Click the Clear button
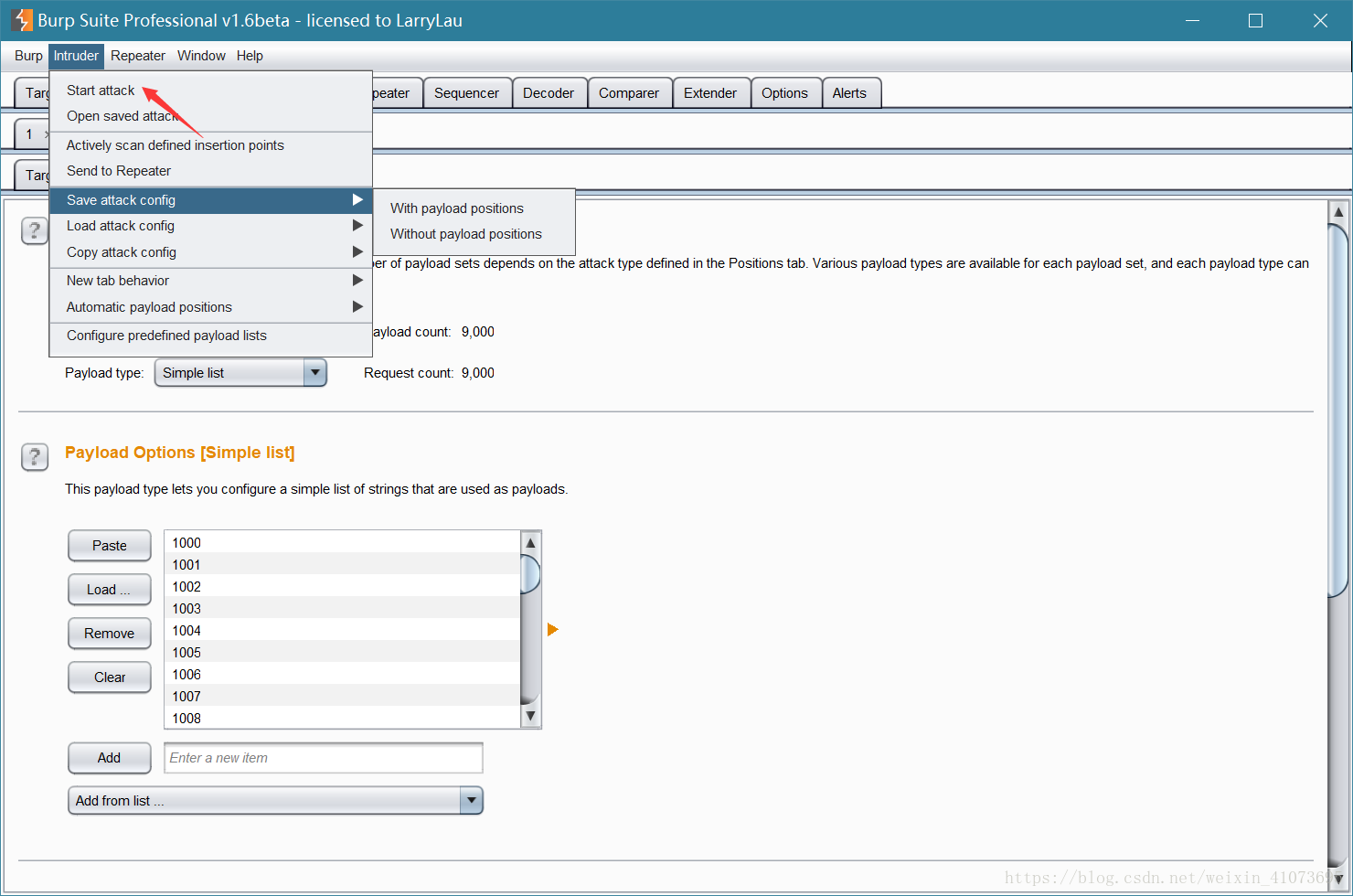 tap(110, 677)
